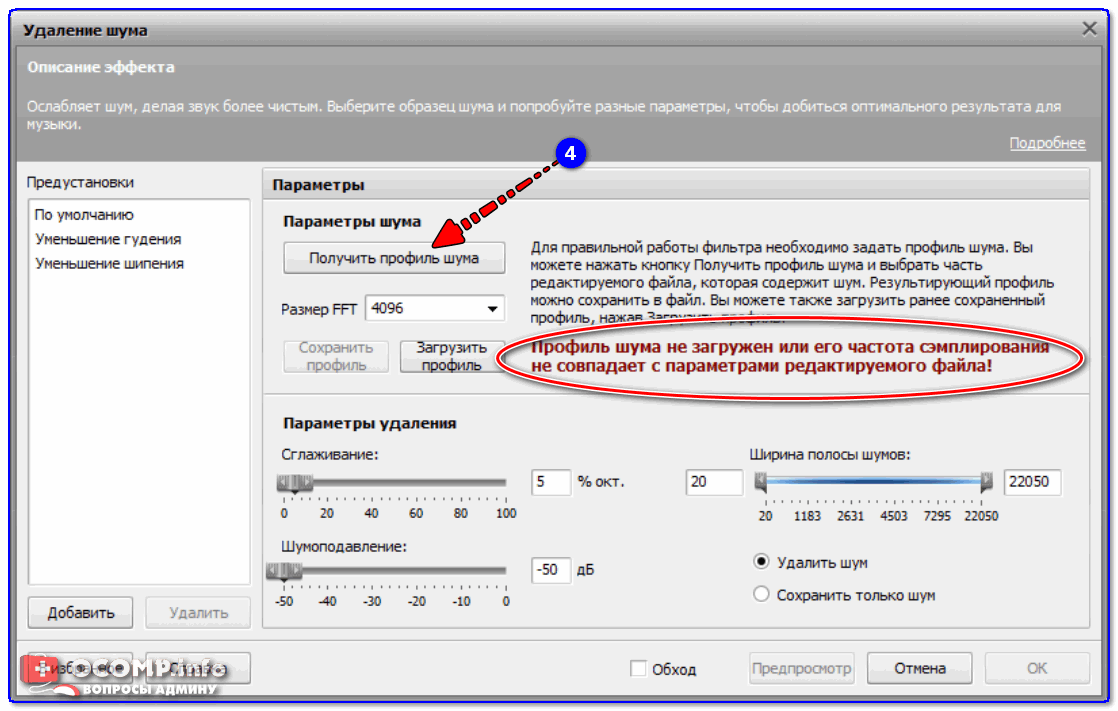Close the 'Удаление шума' dialog
1118x711 pixels.
click(1089, 29)
